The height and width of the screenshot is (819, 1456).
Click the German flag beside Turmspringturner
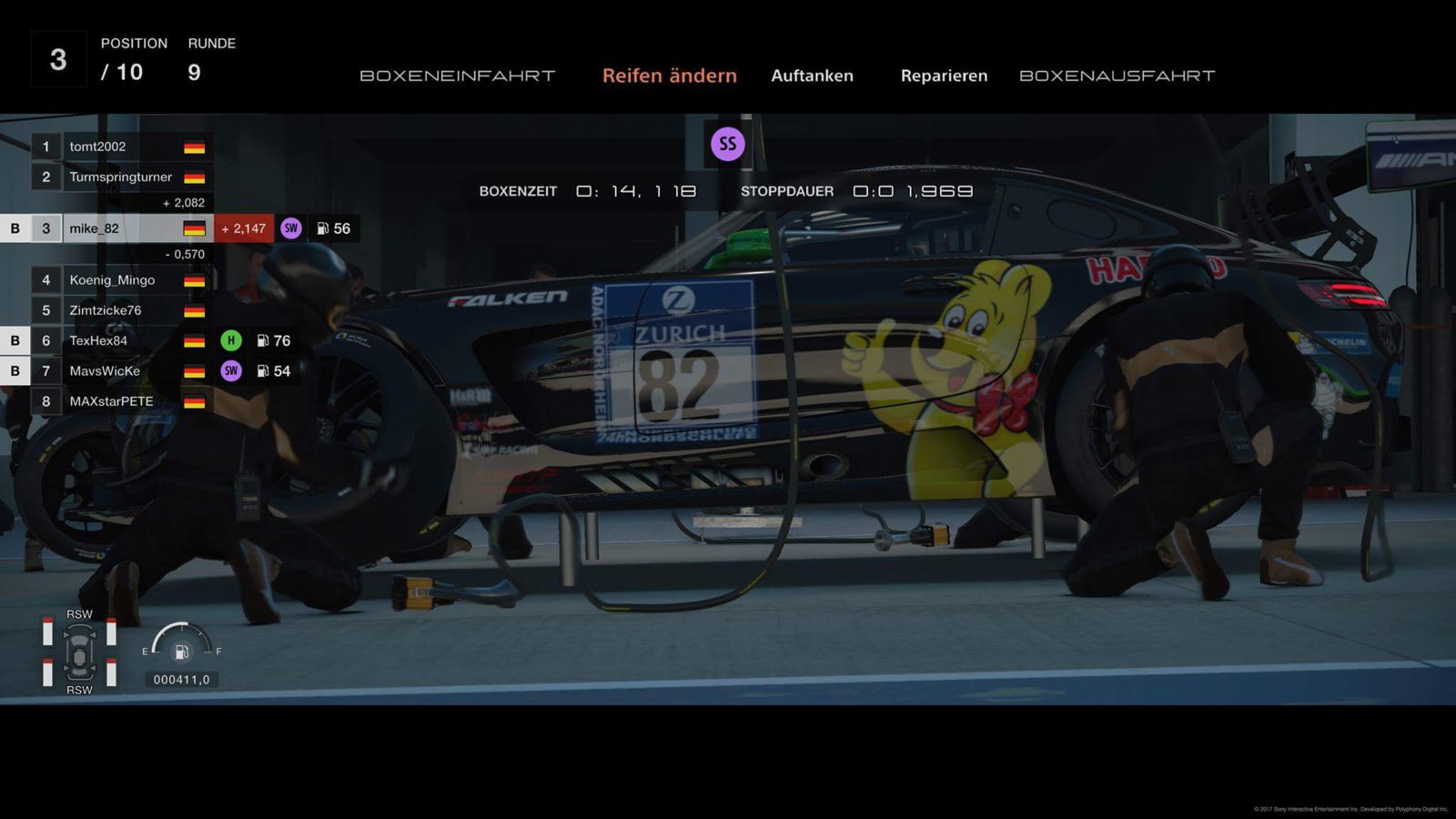tap(194, 177)
